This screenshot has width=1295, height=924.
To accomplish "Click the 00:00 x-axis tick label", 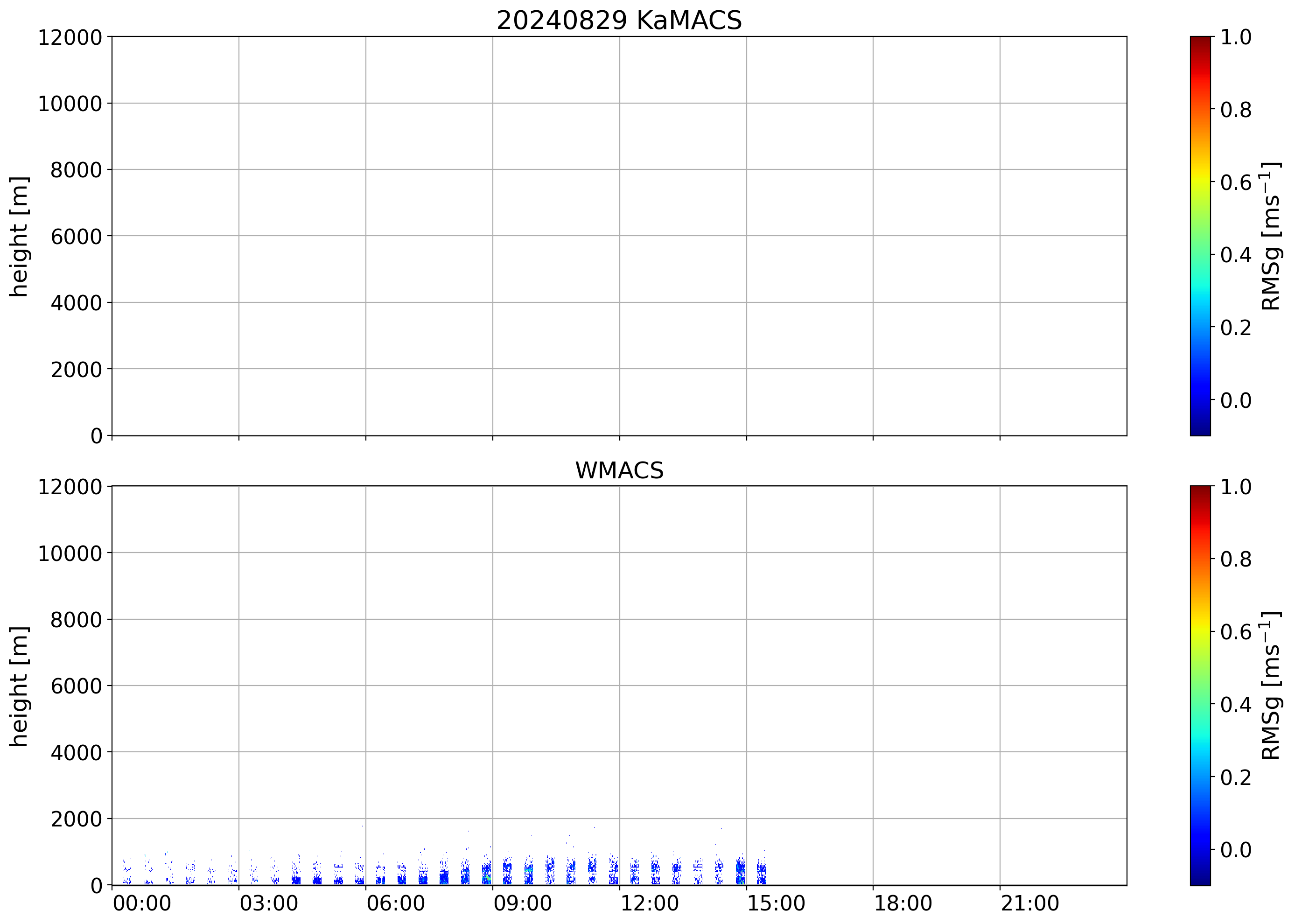I will click(x=142, y=903).
